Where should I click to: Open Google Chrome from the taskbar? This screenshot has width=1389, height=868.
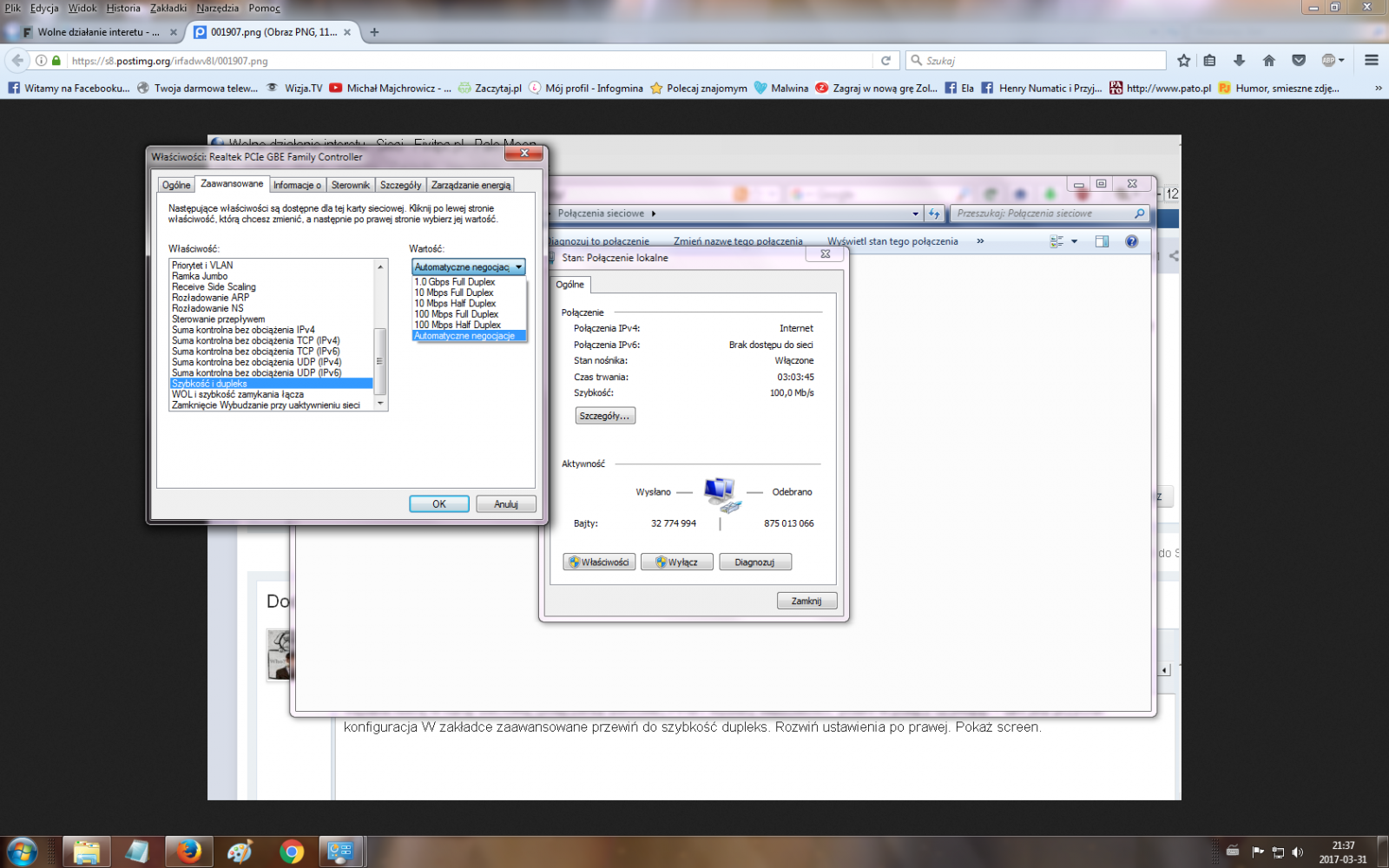(291, 852)
